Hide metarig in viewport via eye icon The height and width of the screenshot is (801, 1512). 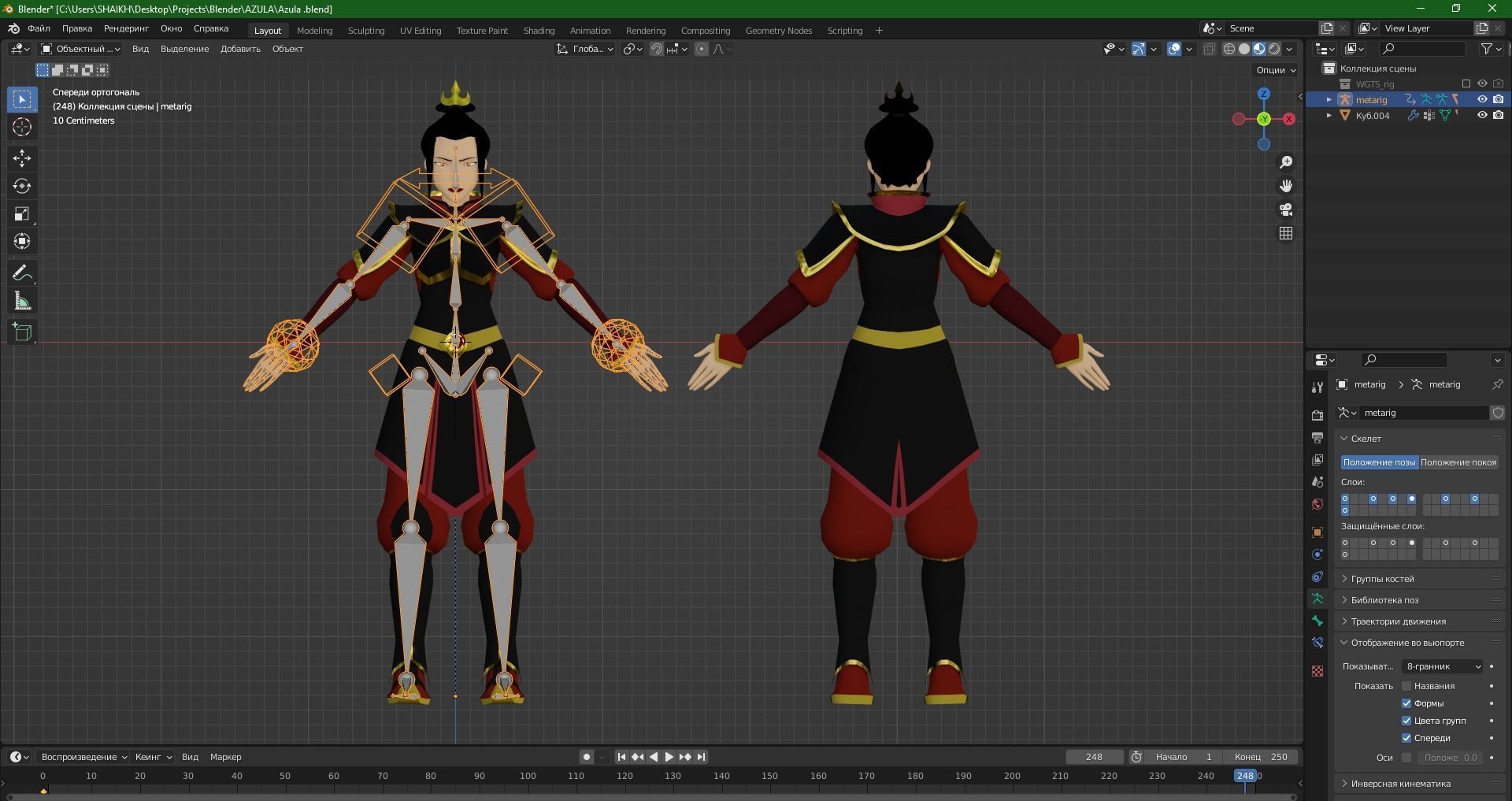tap(1482, 99)
